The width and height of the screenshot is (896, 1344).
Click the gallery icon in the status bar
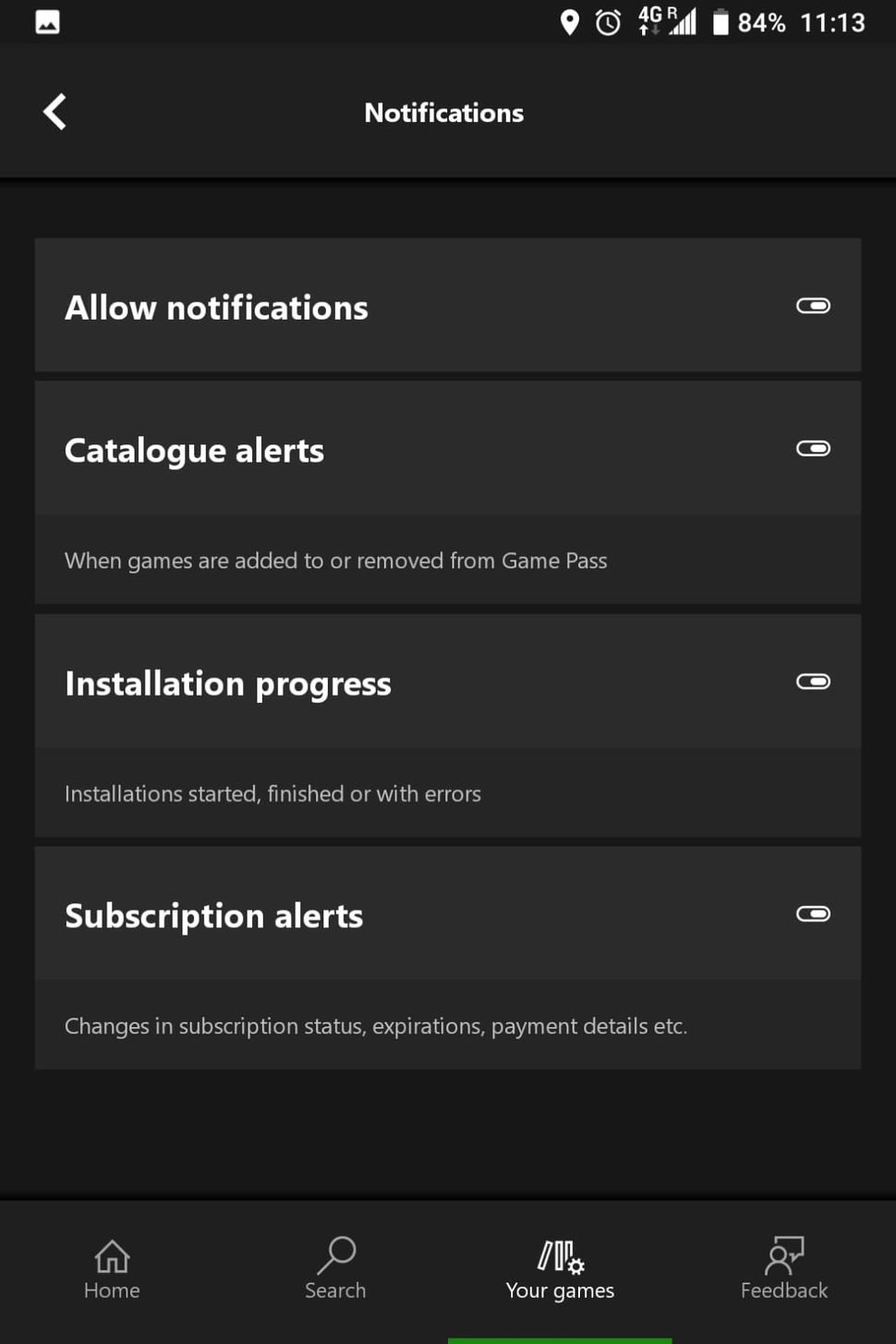pos(46,20)
